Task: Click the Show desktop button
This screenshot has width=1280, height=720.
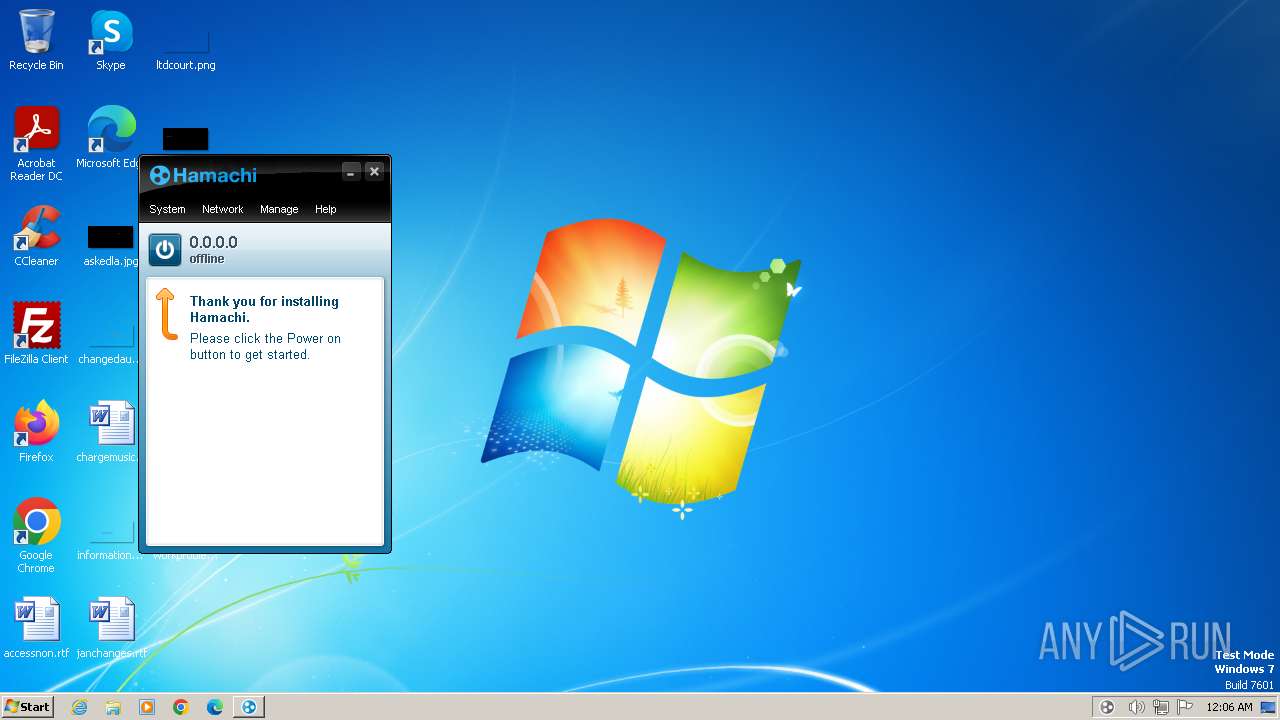Action: (x=1268, y=707)
